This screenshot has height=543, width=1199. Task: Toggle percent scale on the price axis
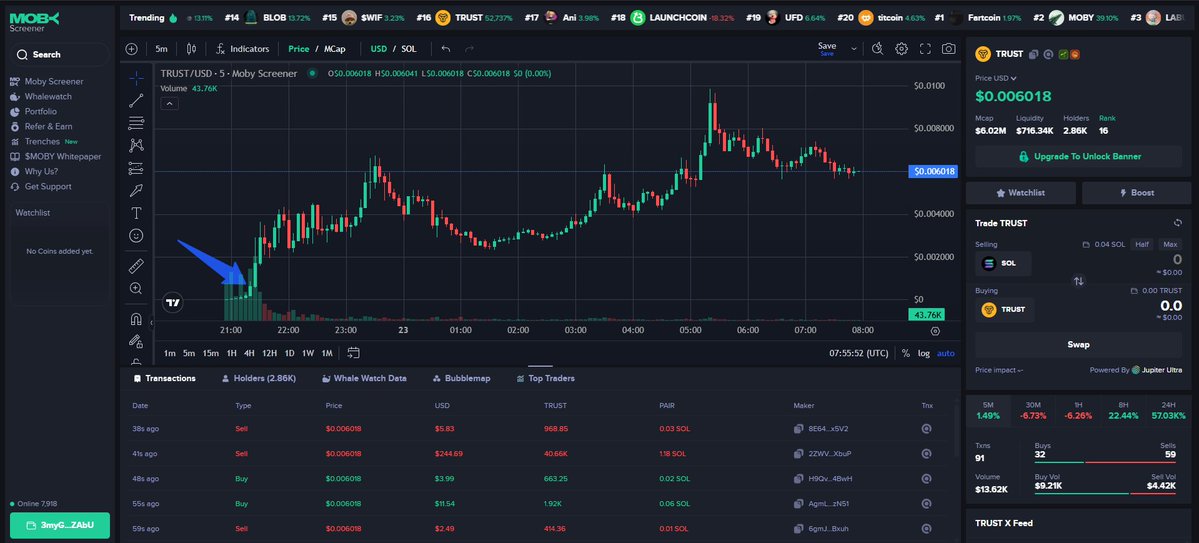point(905,353)
